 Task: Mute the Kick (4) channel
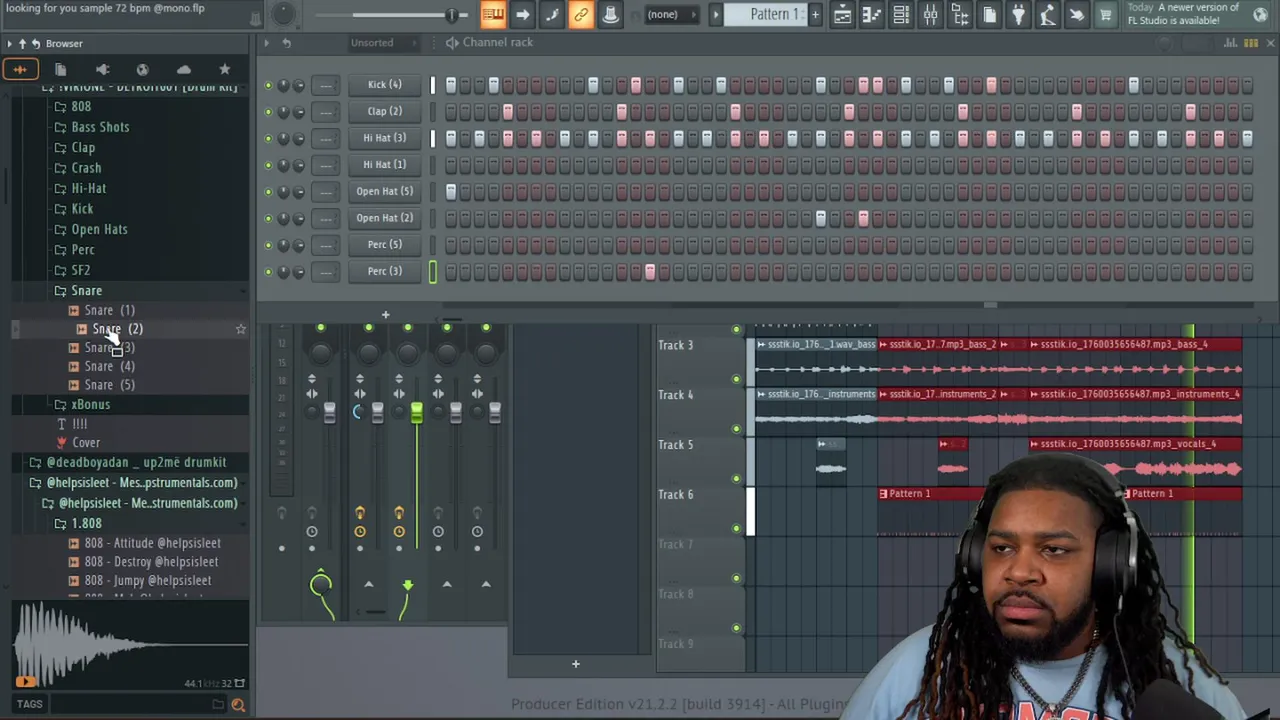pos(268,85)
